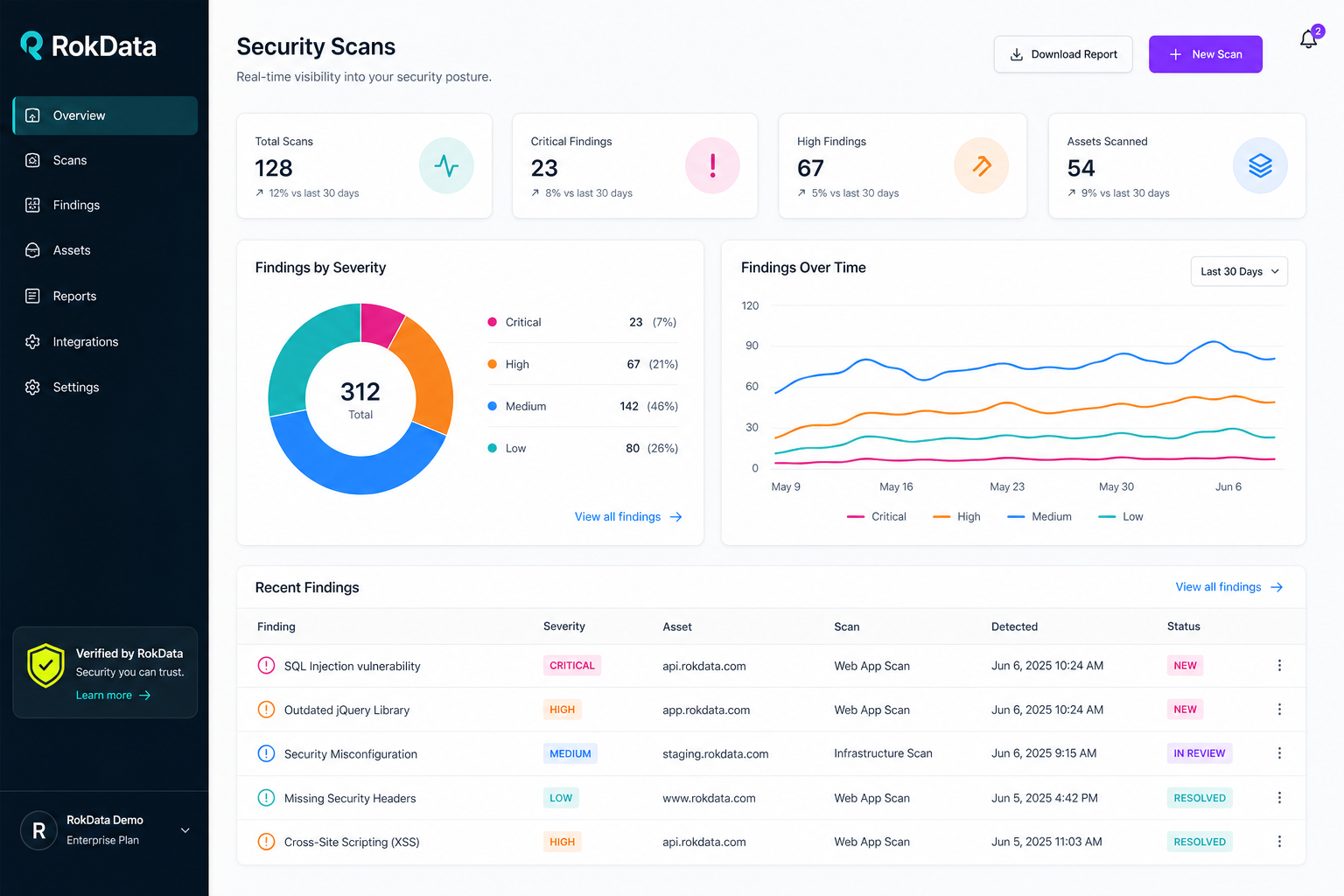Open the Reports menu item

pyautogui.click(x=105, y=296)
